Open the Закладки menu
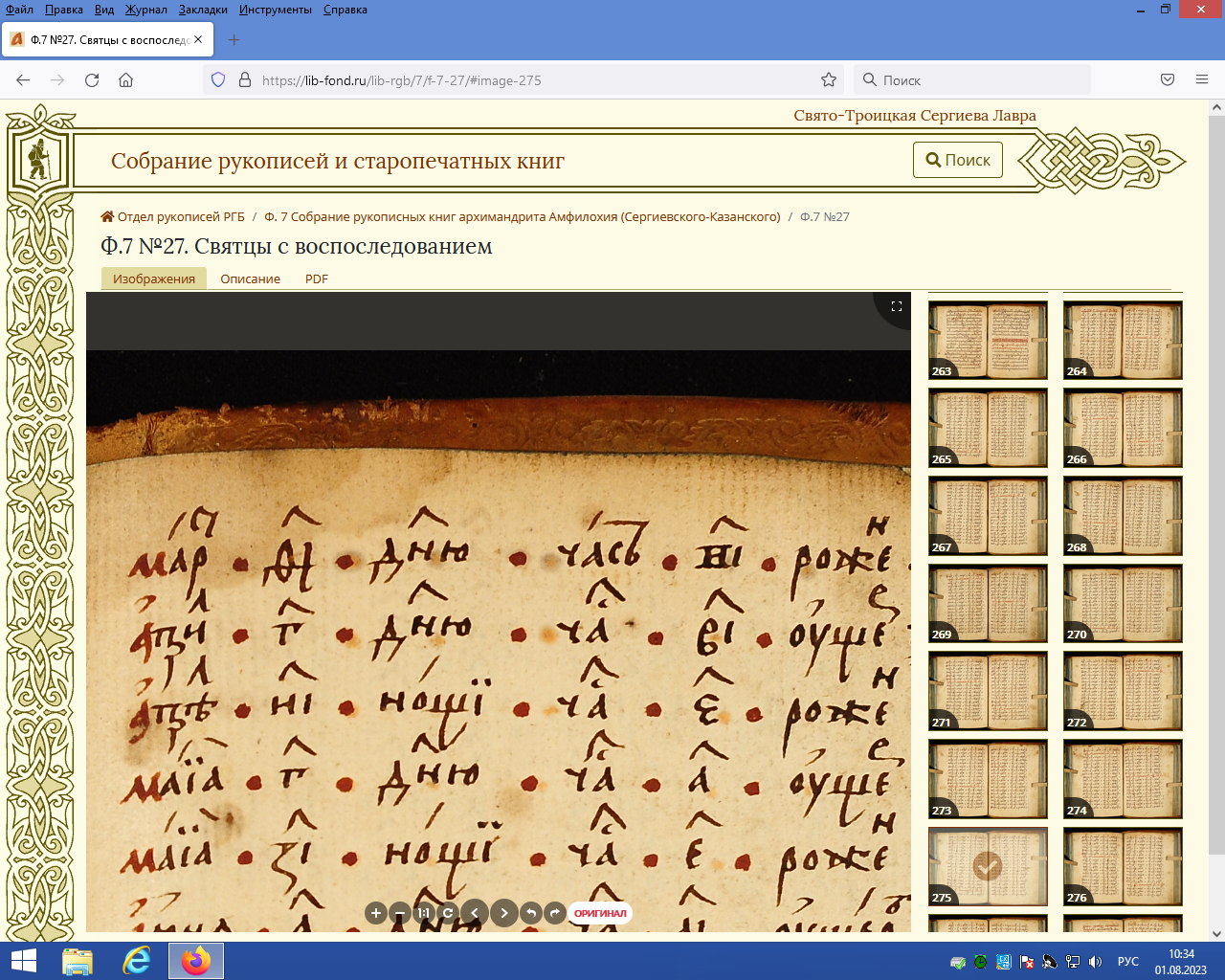The height and width of the screenshot is (980, 1225). pos(203,10)
